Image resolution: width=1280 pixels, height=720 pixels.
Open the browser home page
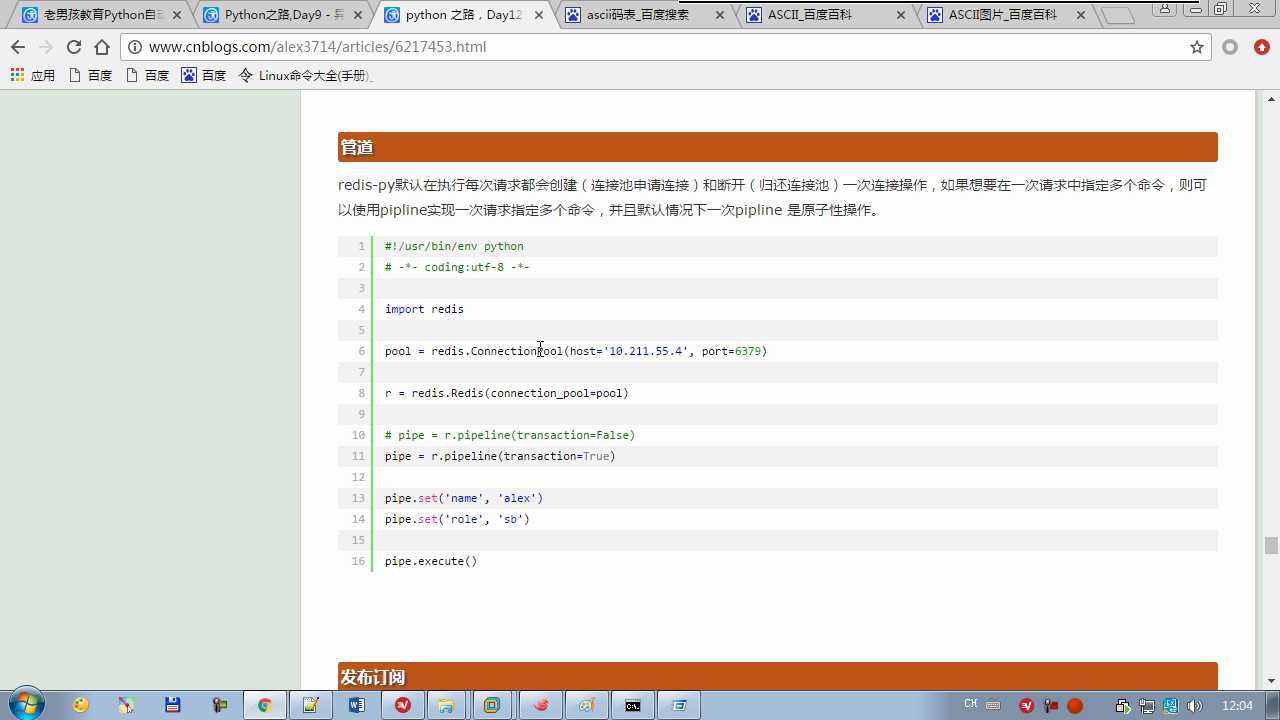pos(102,47)
